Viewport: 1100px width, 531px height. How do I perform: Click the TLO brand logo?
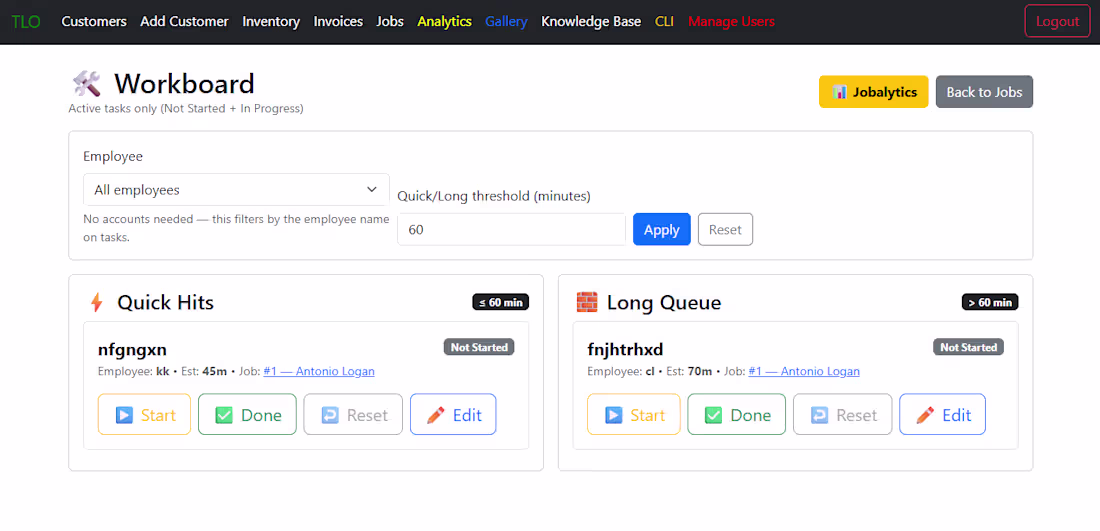coord(26,22)
